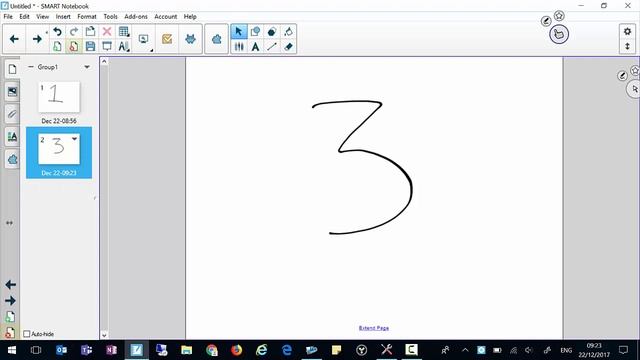Open add-ons puzzle piece in toolbar
Viewport: 640px width, 360px height.
(216, 39)
